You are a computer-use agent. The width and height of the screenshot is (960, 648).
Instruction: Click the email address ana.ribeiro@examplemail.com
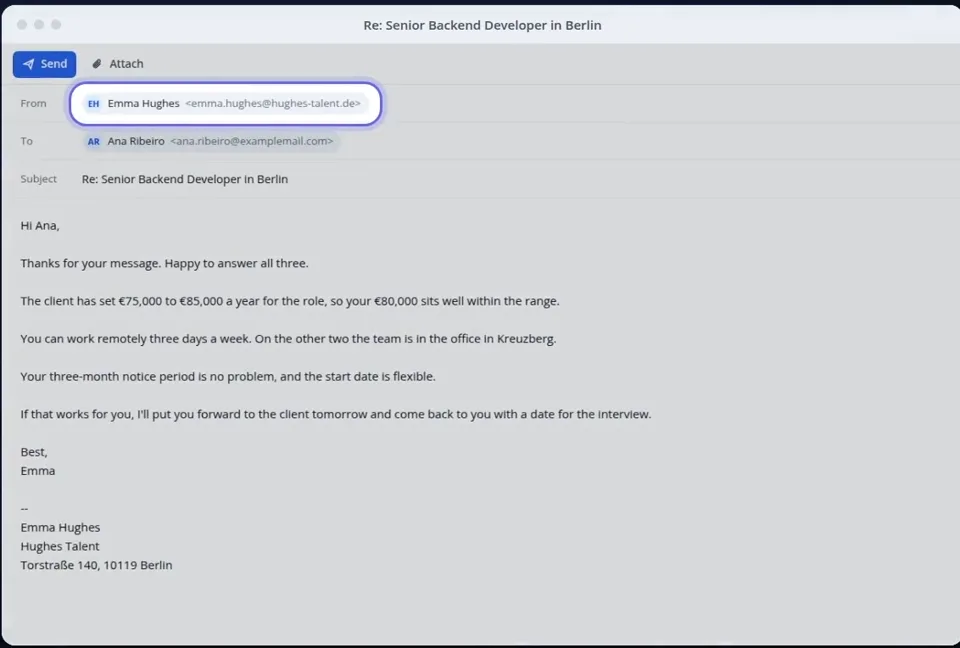coord(252,141)
